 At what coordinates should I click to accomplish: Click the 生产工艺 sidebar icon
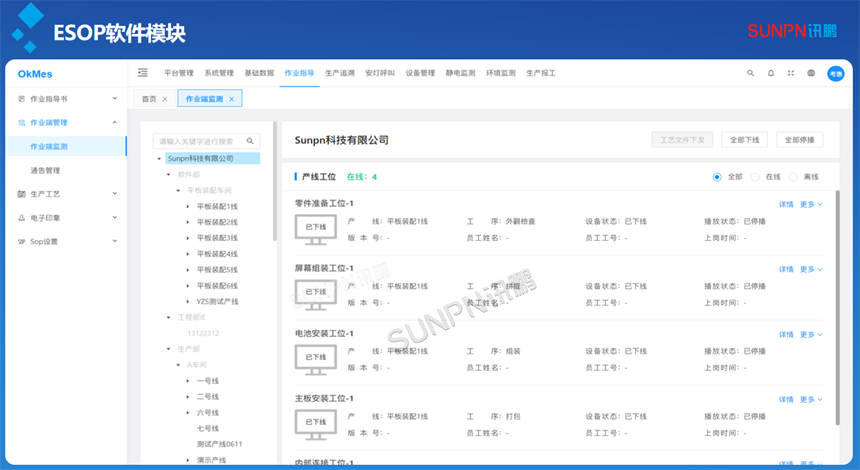click(21, 194)
